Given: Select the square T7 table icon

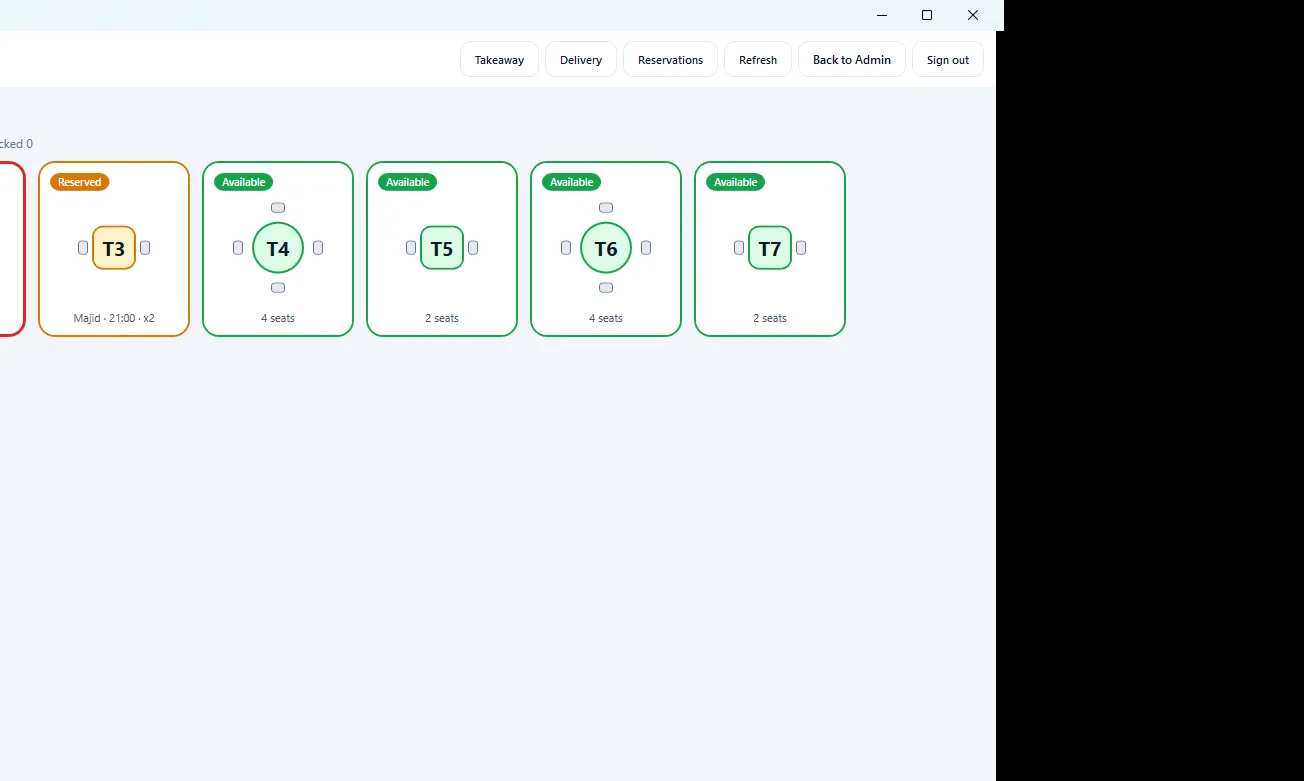Looking at the screenshot, I should (770, 248).
